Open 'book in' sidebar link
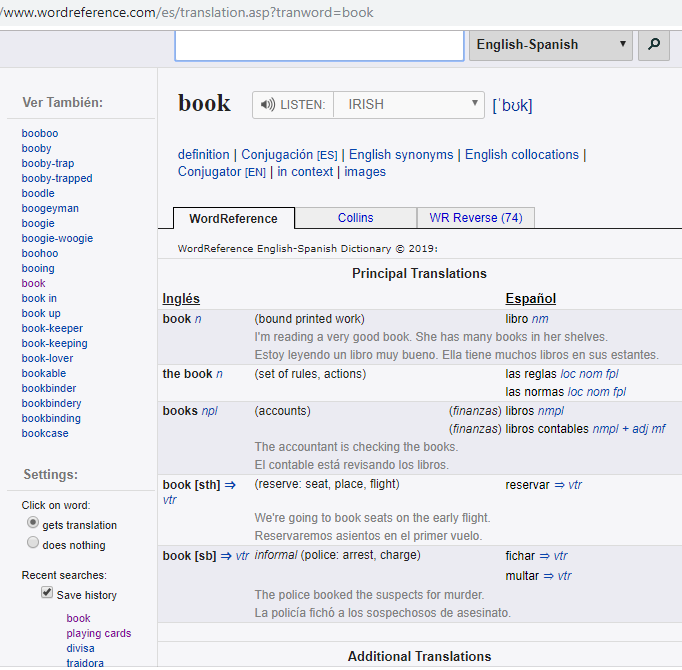Screen dimensions: 682x670 coord(39,298)
